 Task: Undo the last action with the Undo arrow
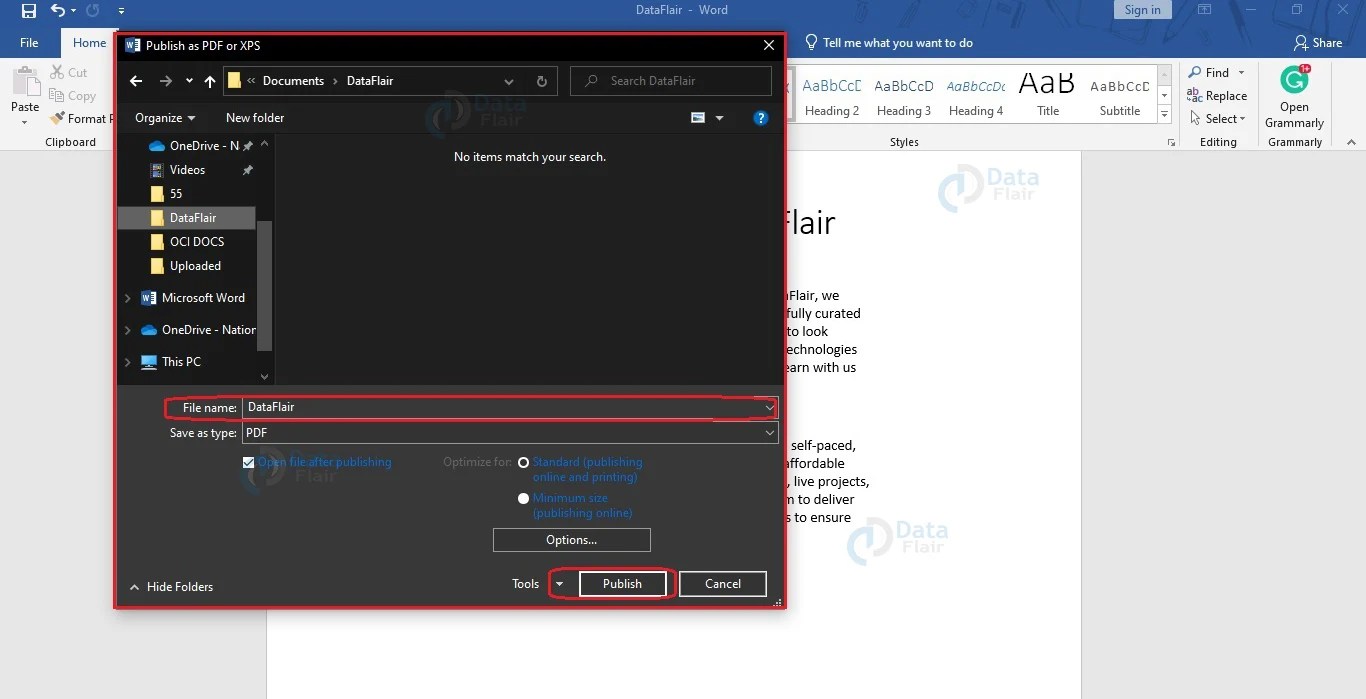58,9
